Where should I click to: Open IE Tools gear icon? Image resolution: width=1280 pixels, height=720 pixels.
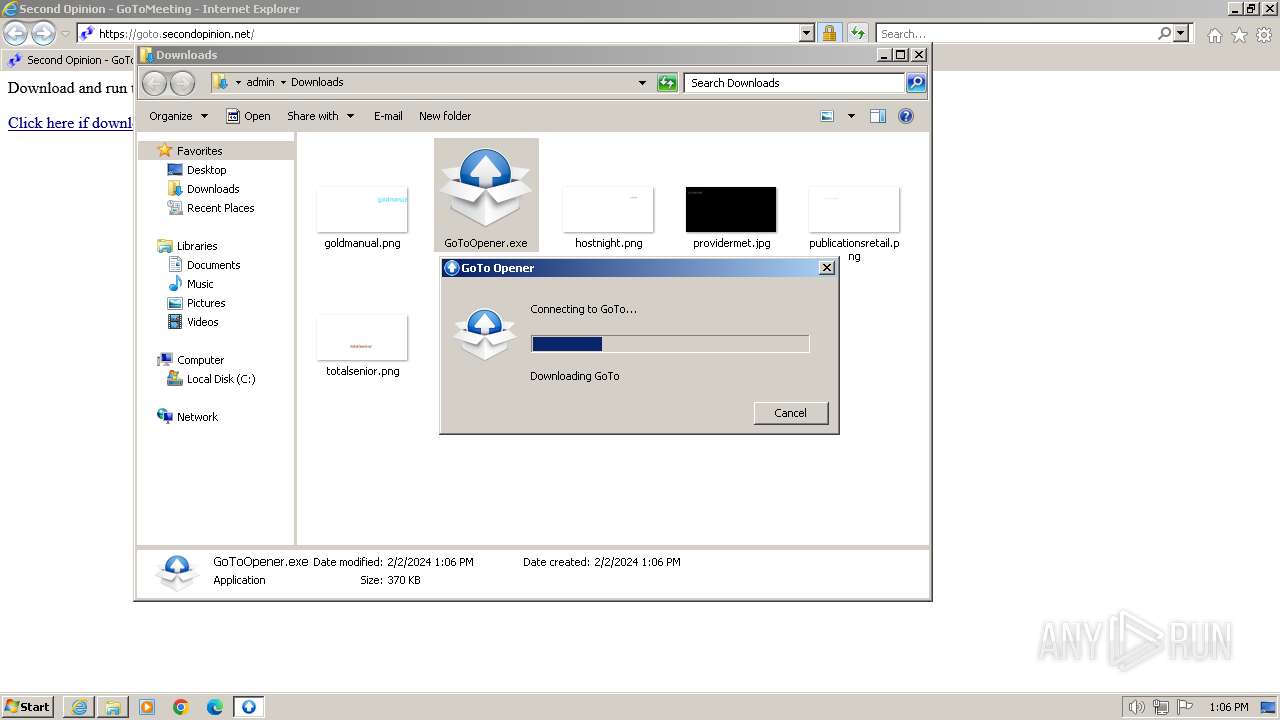tap(1264, 35)
